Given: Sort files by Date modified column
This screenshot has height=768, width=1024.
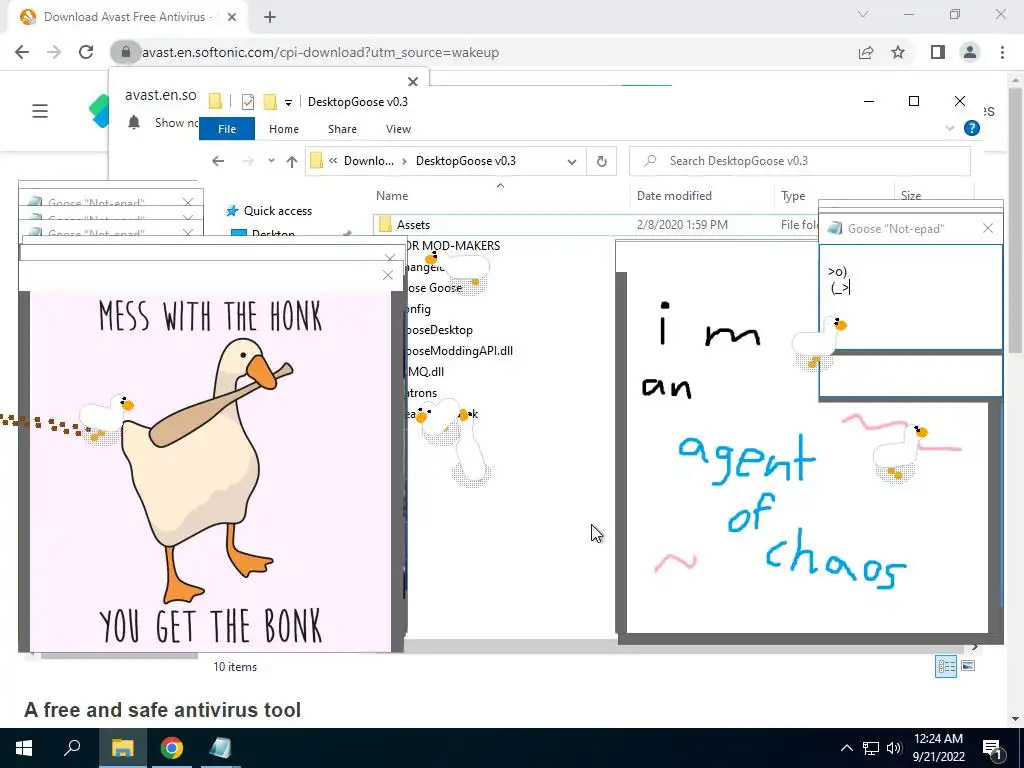Looking at the screenshot, I should (675, 196).
